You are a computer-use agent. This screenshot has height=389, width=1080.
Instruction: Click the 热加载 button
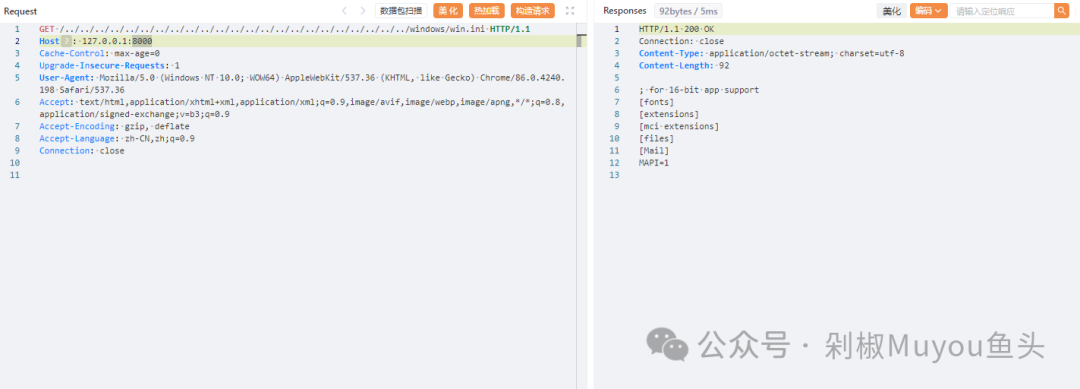486,11
